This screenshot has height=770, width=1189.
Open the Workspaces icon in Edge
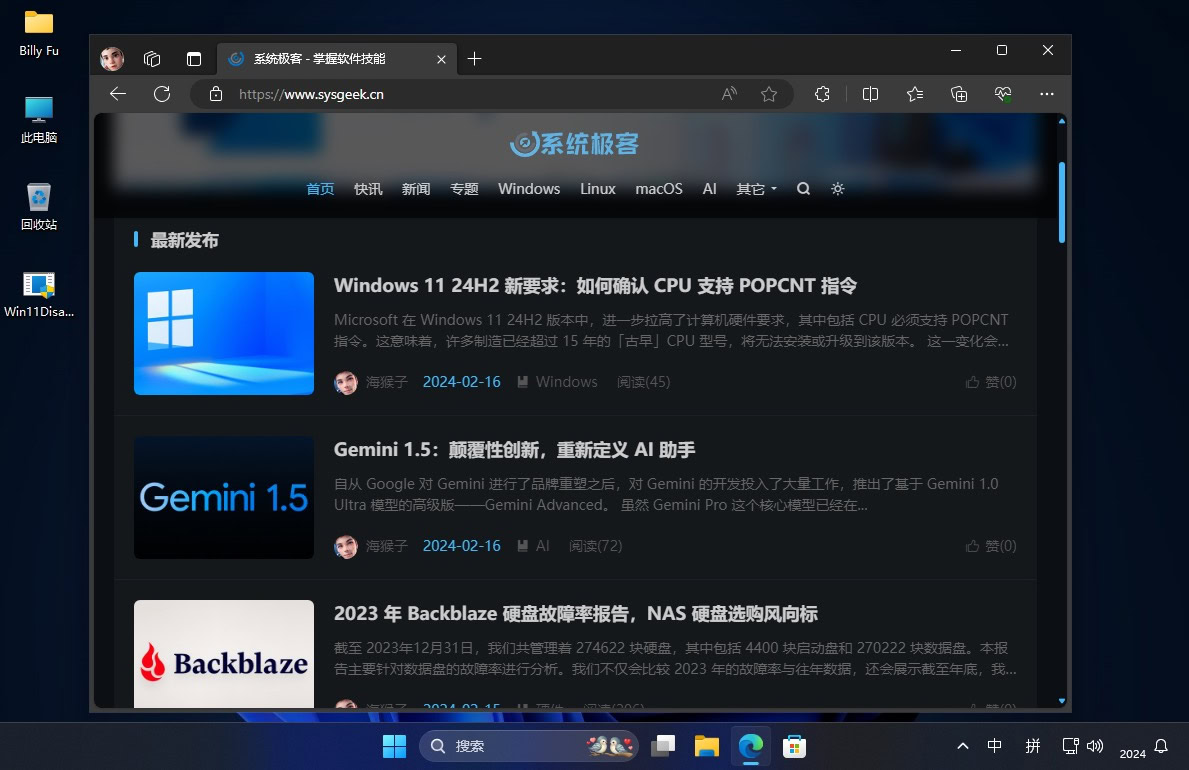[x=152, y=58]
